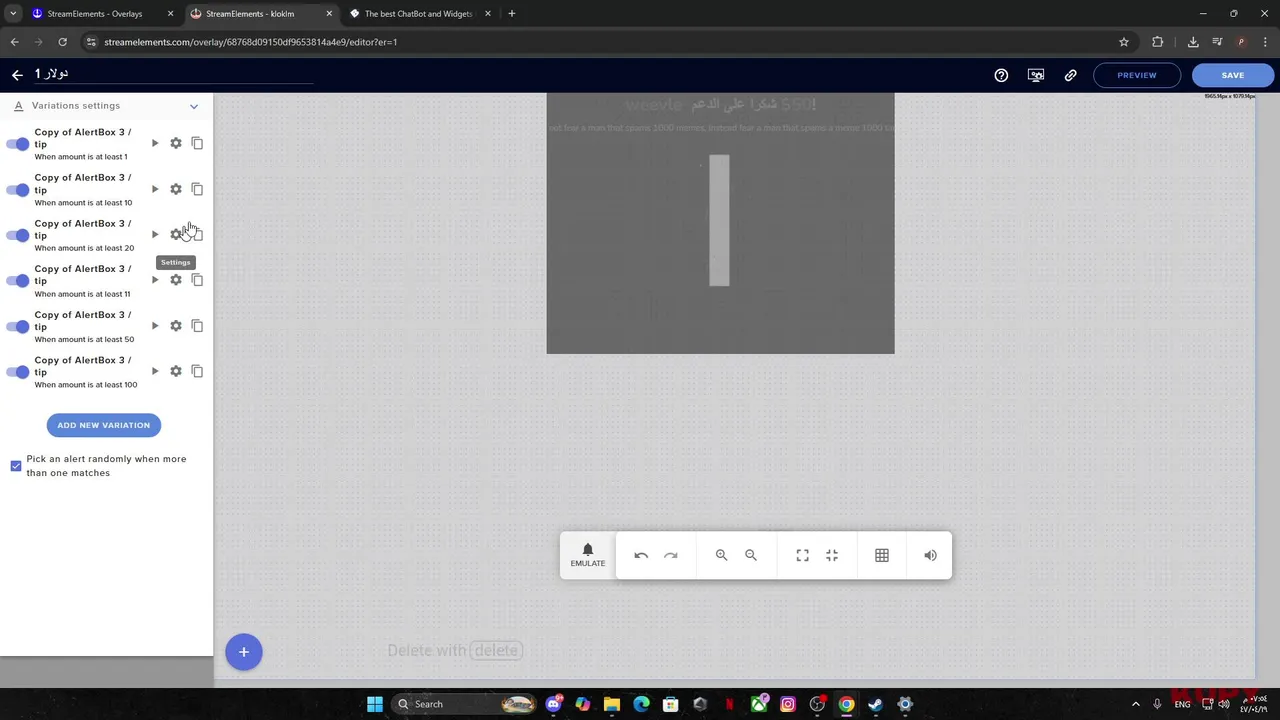Click the SAVE button
The image size is (1280, 720).
(1233, 75)
